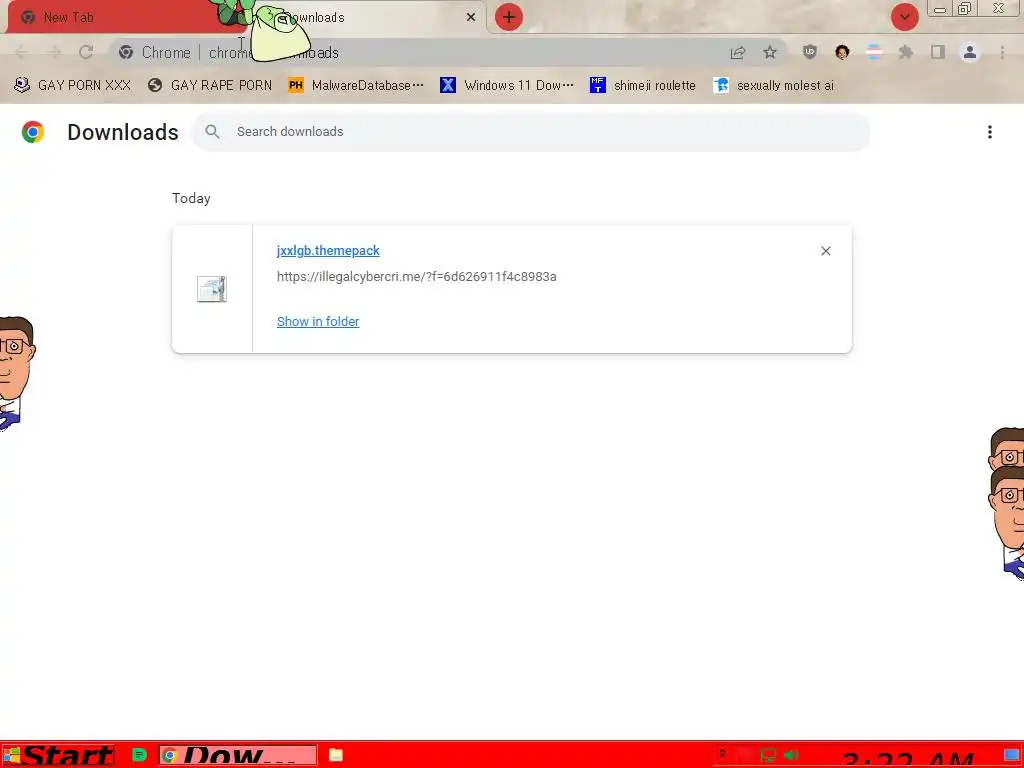The height and width of the screenshot is (768, 1024).
Task: Minimize the Chrome window
Action: click(940, 9)
